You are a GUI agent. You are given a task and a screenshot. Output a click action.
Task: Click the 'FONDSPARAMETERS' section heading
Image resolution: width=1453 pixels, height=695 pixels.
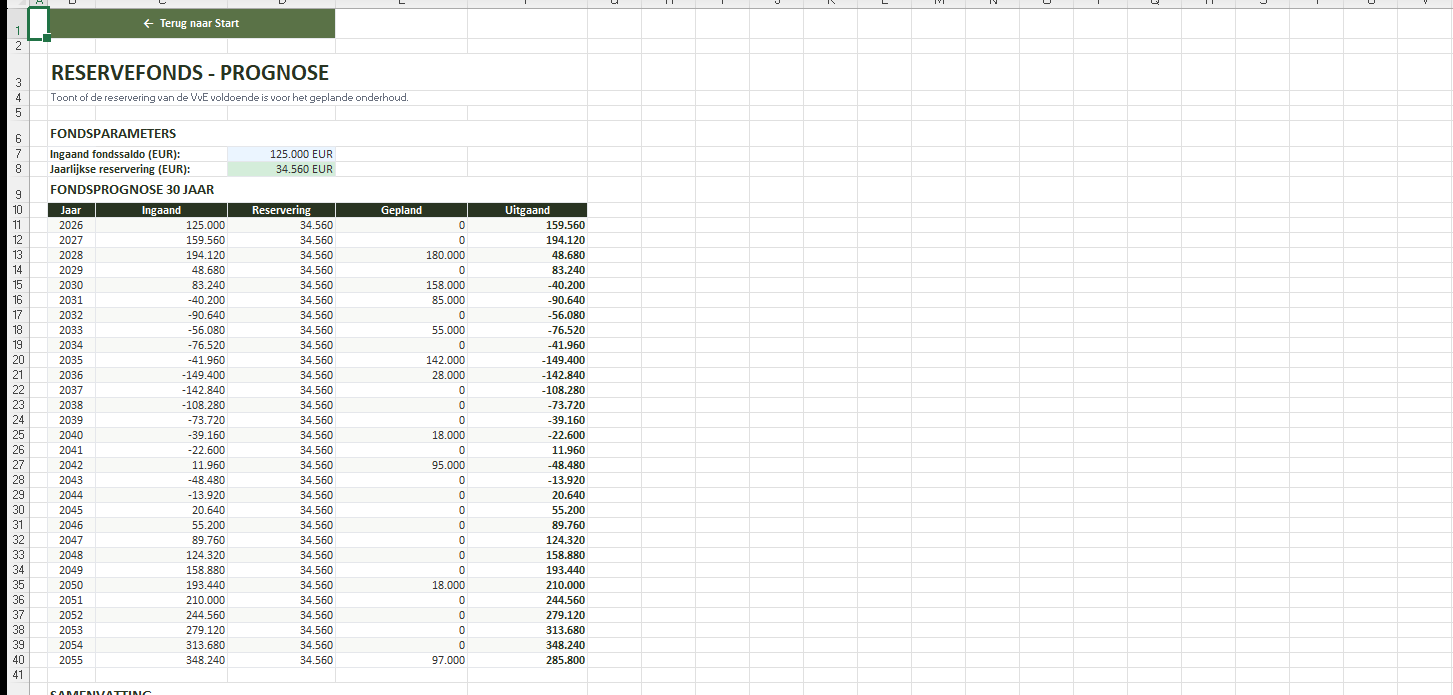point(113,133)
